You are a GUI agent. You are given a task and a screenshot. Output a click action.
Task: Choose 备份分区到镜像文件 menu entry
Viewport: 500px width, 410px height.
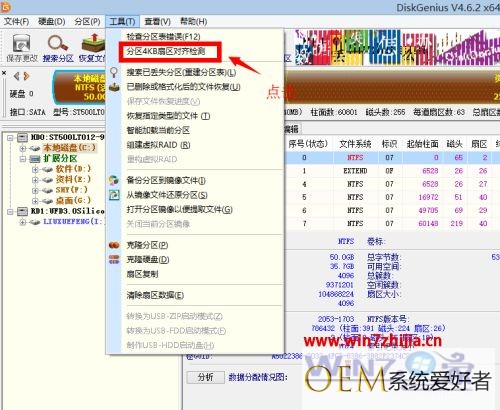coord(166,180)
